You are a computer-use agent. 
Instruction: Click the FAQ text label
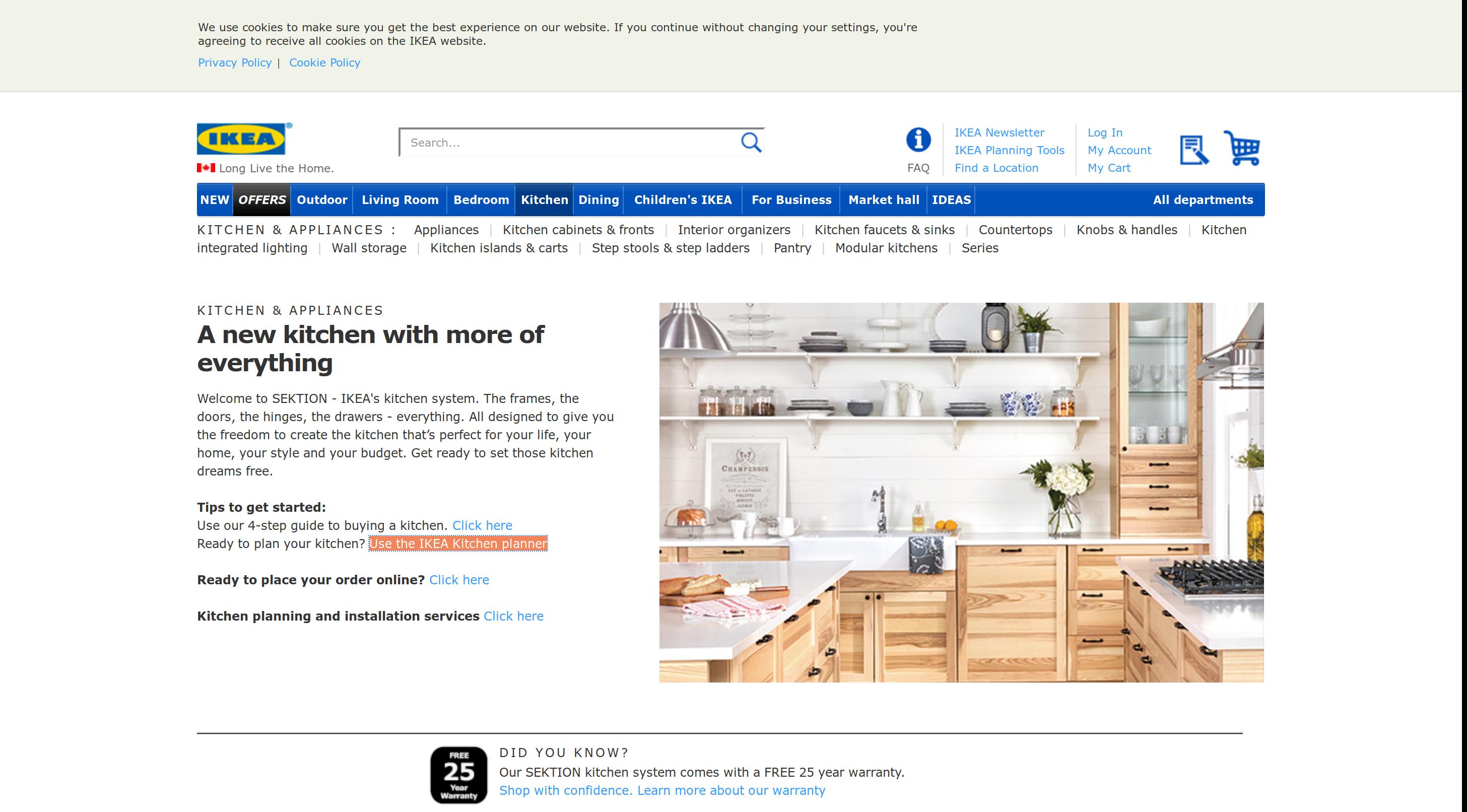click(x=918, y=168)
